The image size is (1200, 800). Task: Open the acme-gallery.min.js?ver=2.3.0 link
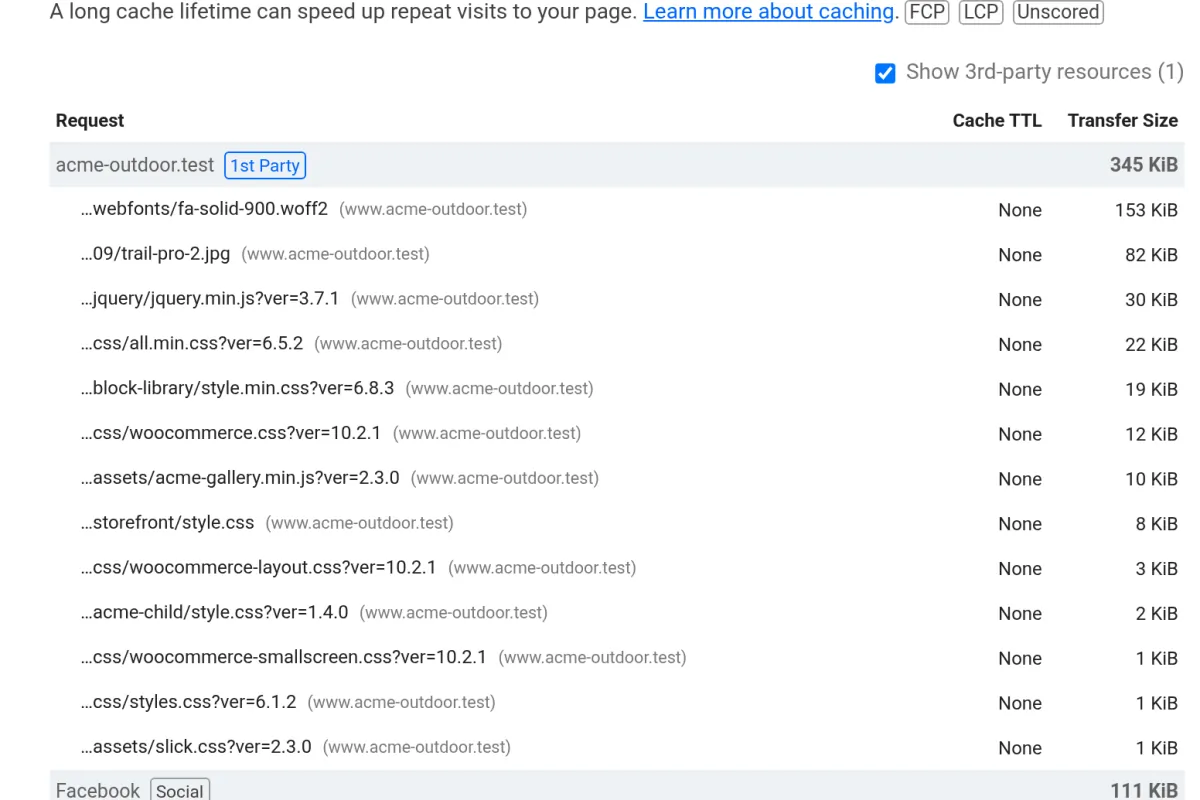point(240,478)
